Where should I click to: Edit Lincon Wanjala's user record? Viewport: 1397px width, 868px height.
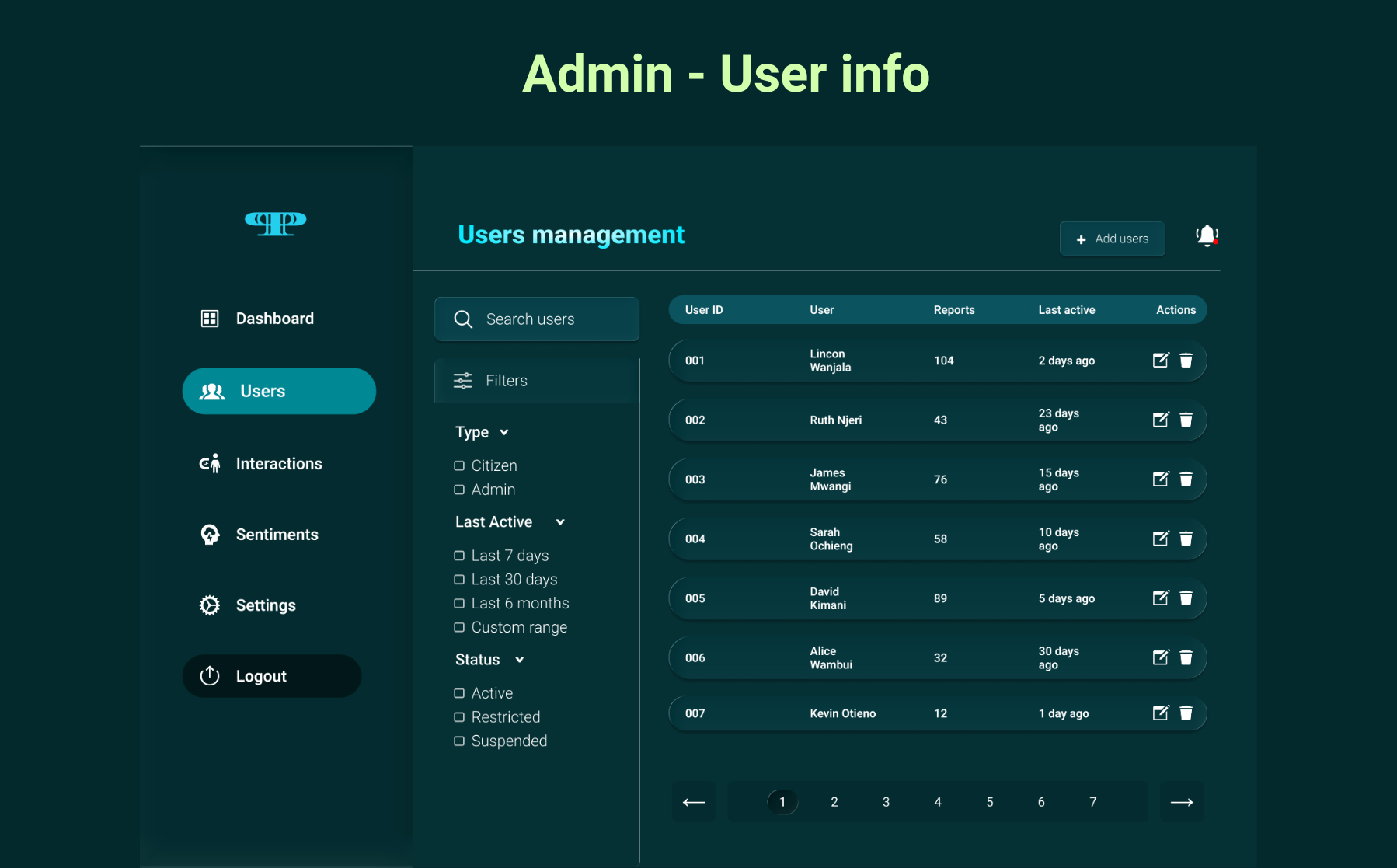(x=1160, y=360)
